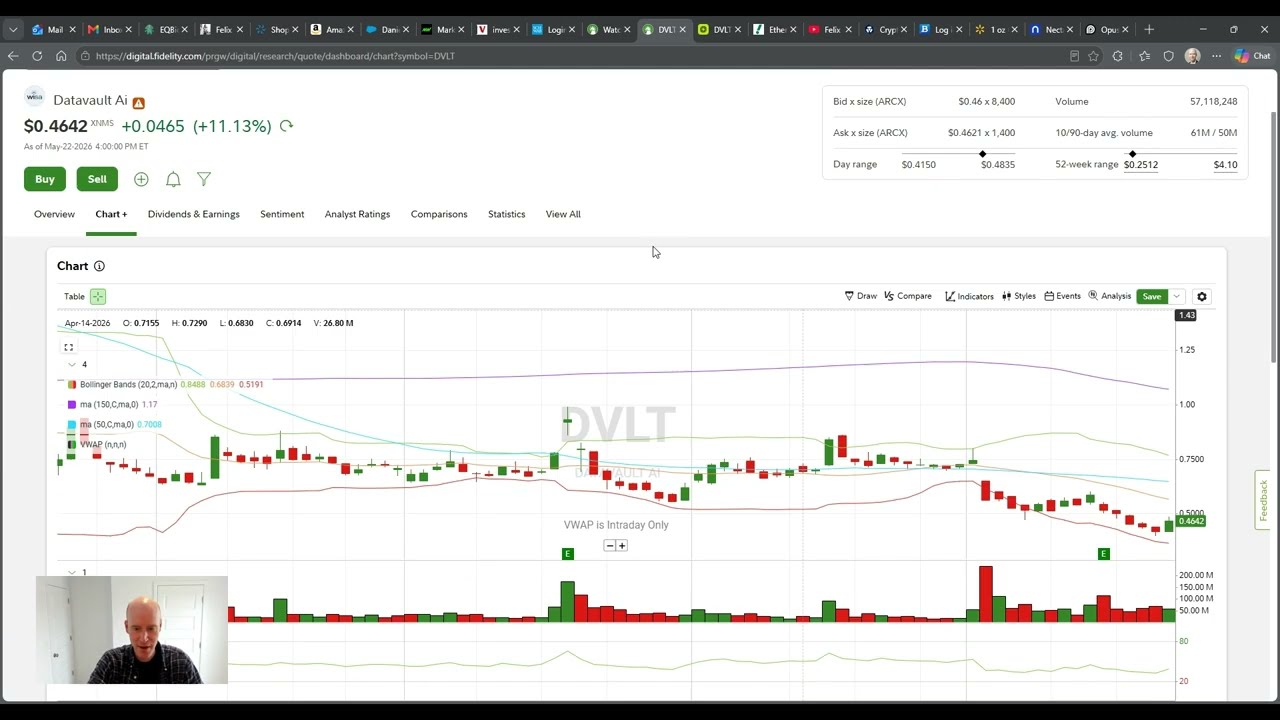Image resolution: width=1280 pixels, height=720 pixels.
Task: Click the volume value 57,118,248
Action: click(1213, 101)
